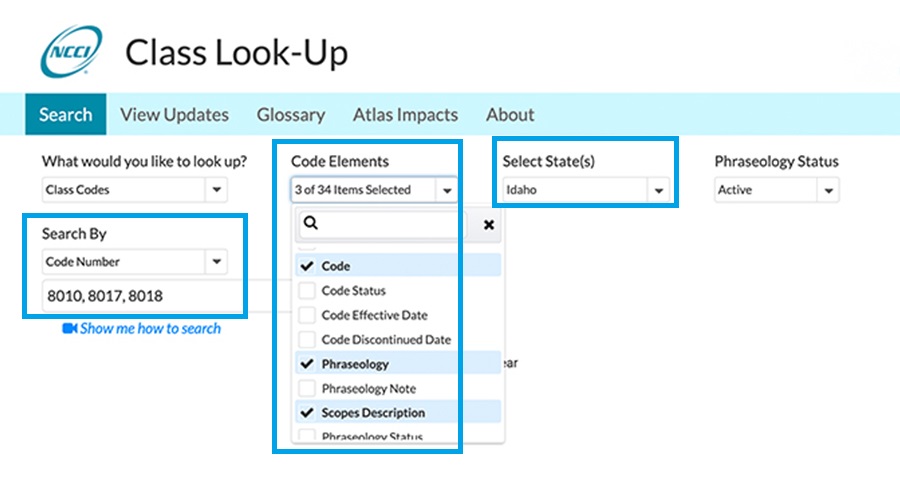
Task: Select the About tab
Action: click(x=510, y=114)
